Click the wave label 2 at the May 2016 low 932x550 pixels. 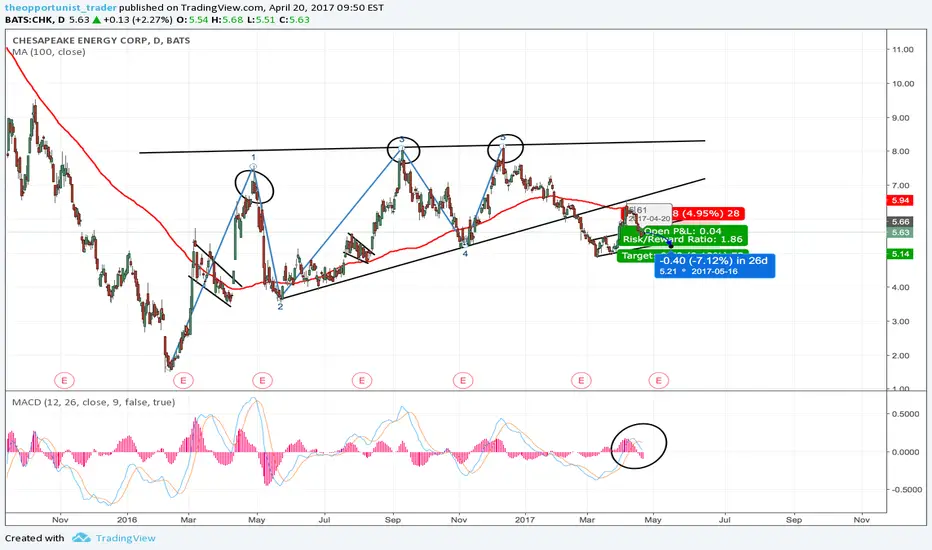click(x=281, y=306)
